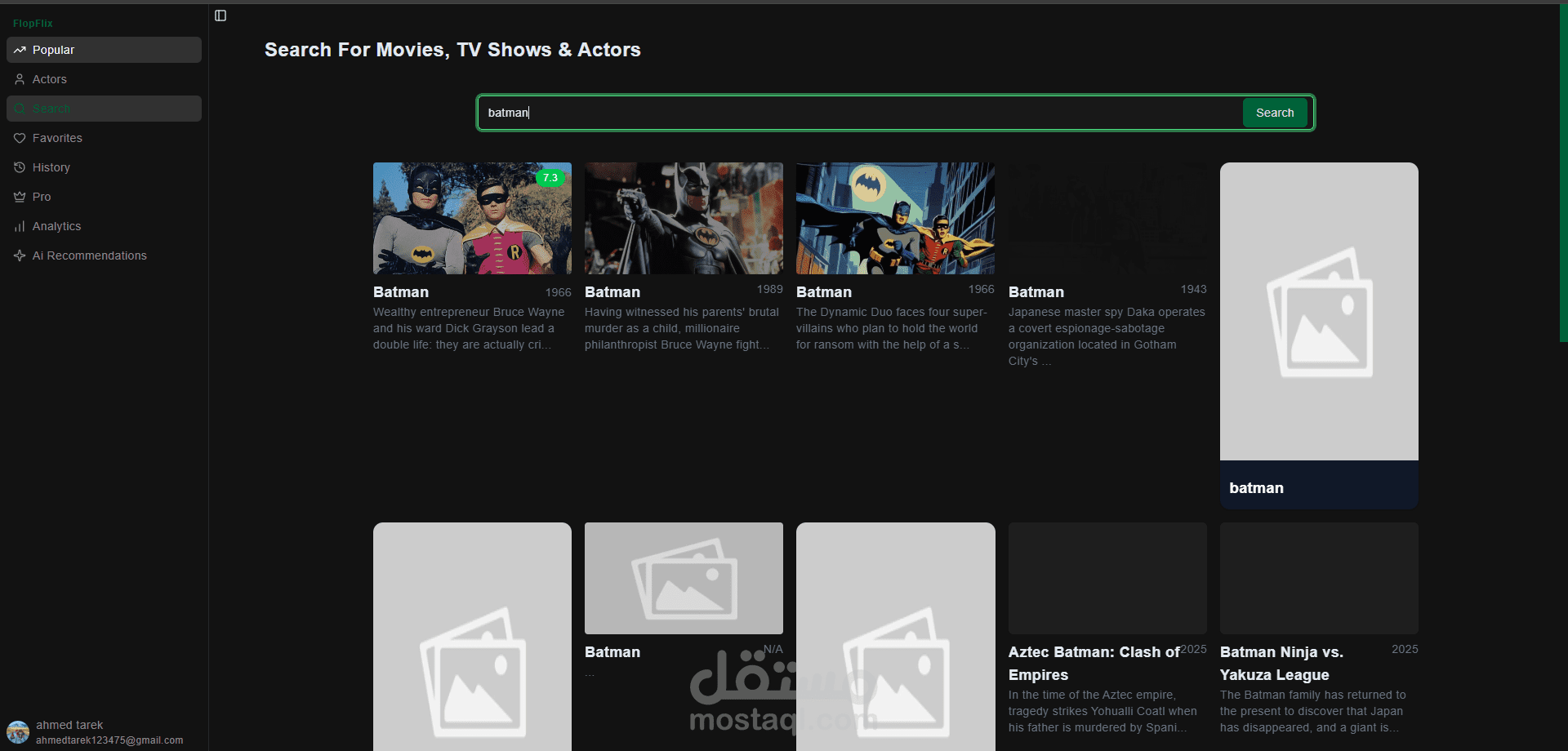
Task: Click the ahmedtarek123475@gmail.com email text
Action: 109,740
